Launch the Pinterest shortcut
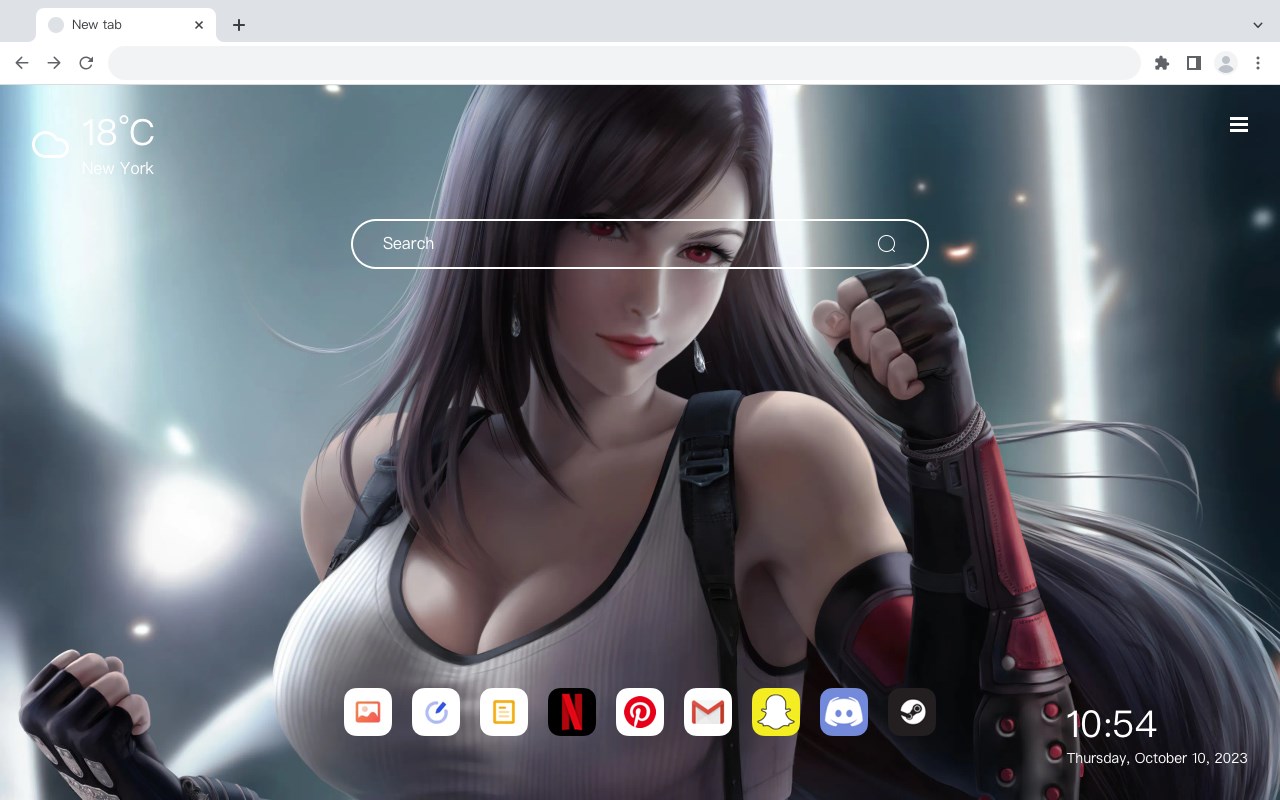The width and height of the screenshot is (1280, 800). tap(640, 712)
